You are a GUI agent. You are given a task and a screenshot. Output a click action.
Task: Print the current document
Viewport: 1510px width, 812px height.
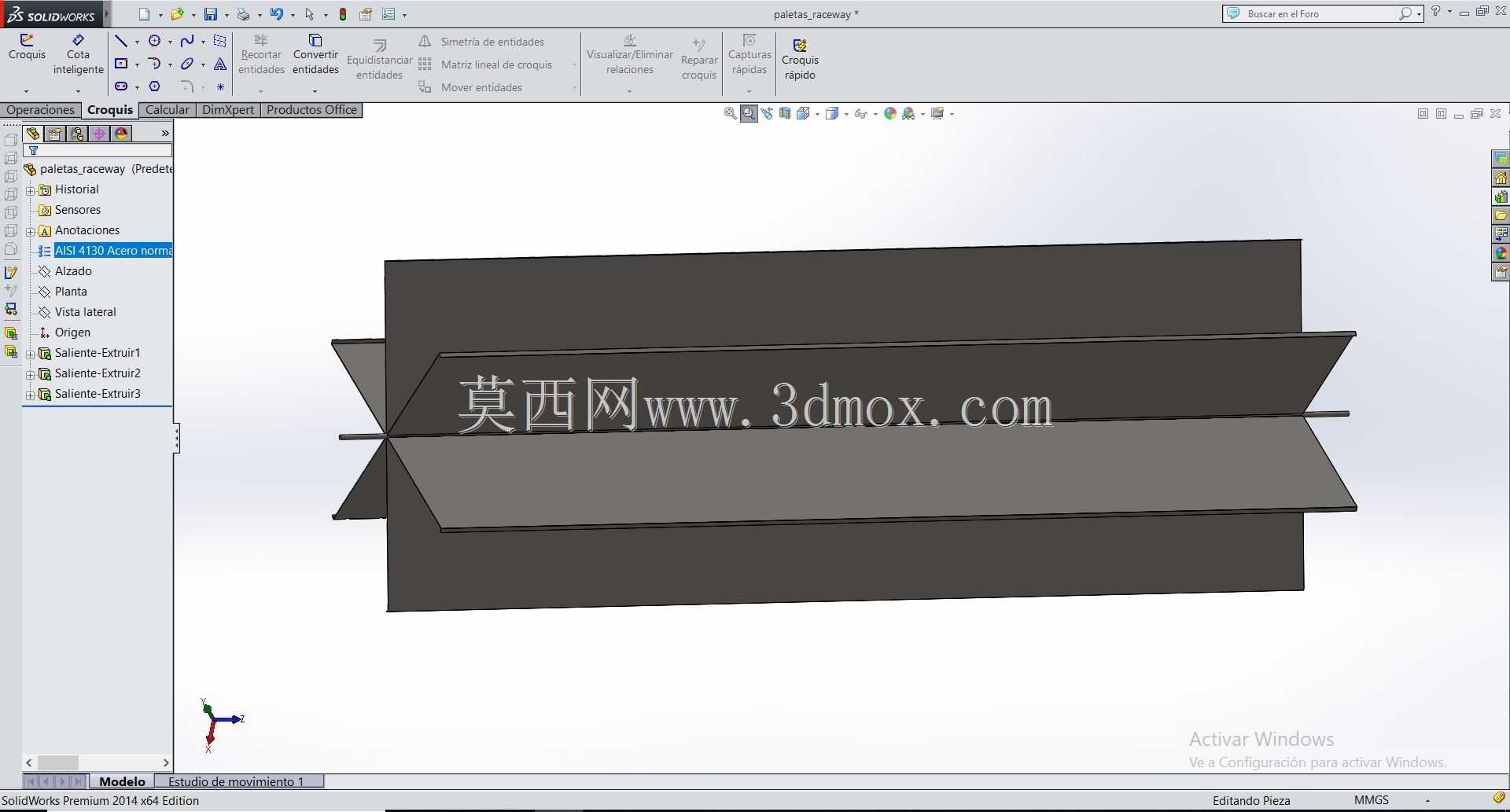[x=243, y=14]
